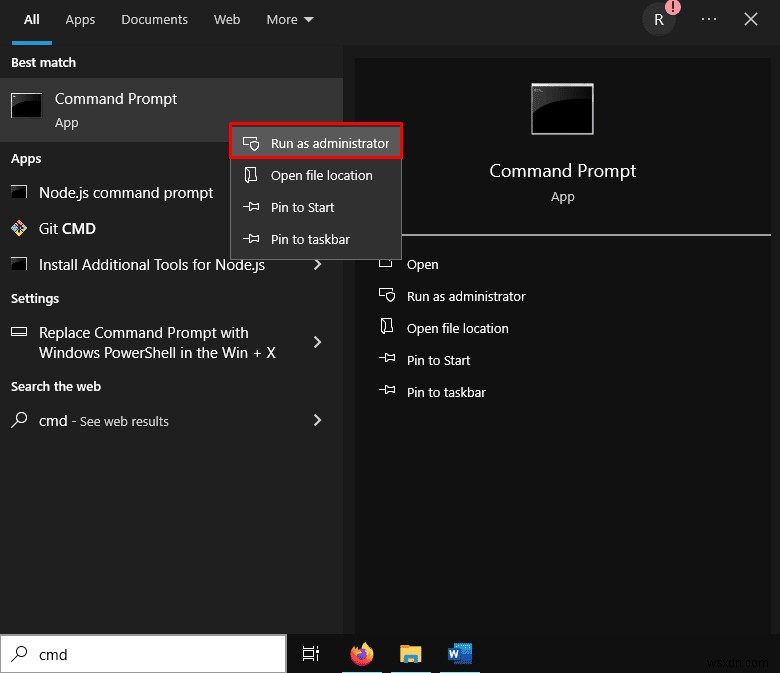Open Microsoft Word from the taskbar
Screen dimensions: 780x673
click(x=460, y=654)
